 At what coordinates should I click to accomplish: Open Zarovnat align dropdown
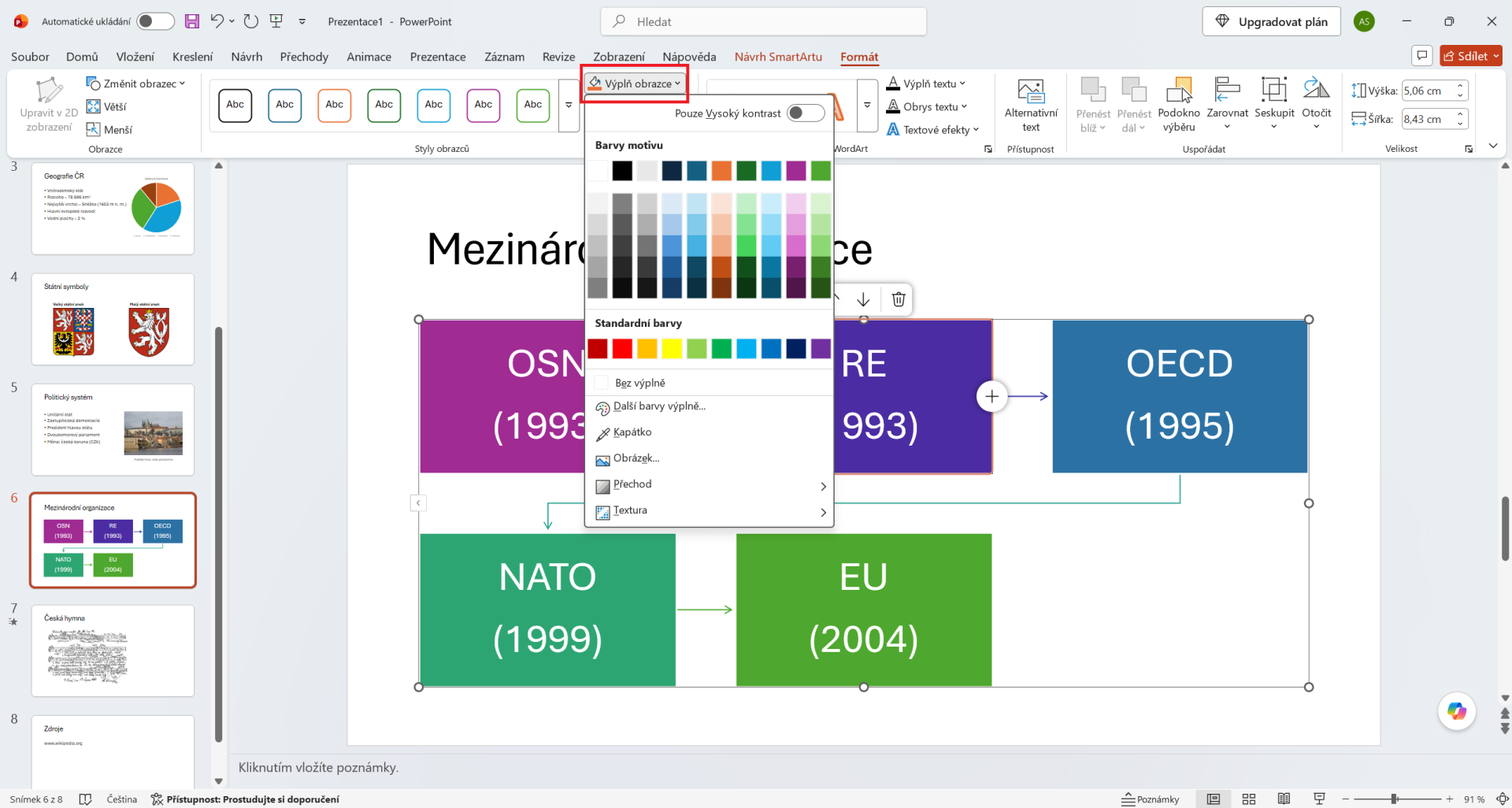coord(1227,105)
